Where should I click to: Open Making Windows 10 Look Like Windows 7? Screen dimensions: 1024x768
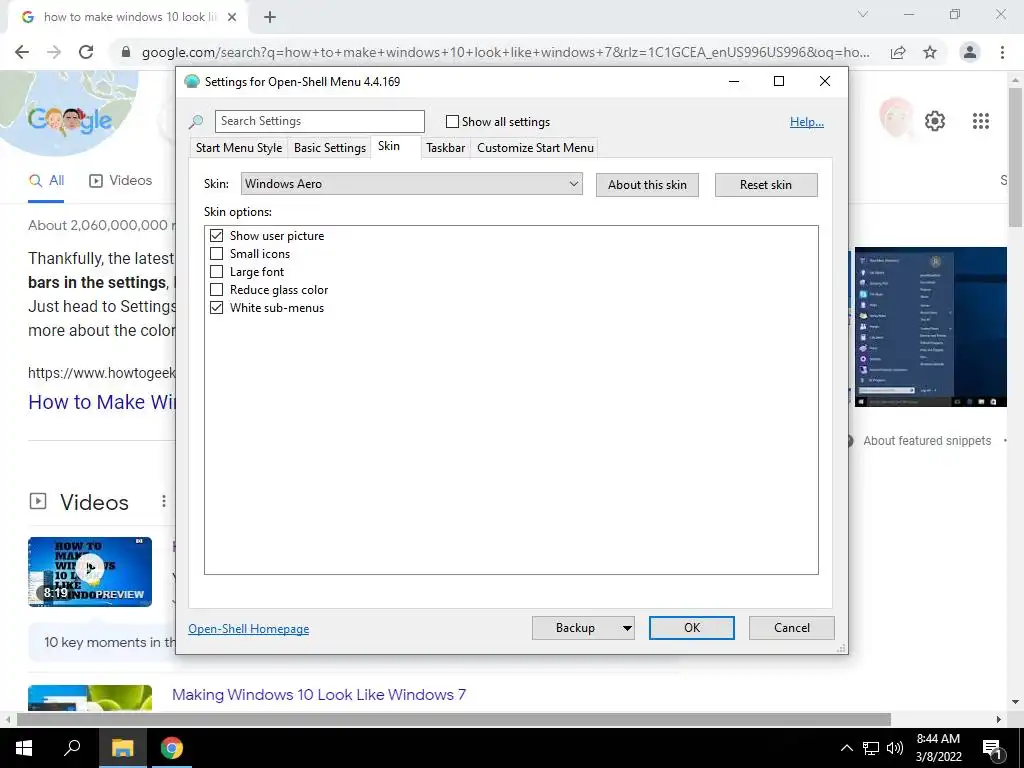click(319, 695)
